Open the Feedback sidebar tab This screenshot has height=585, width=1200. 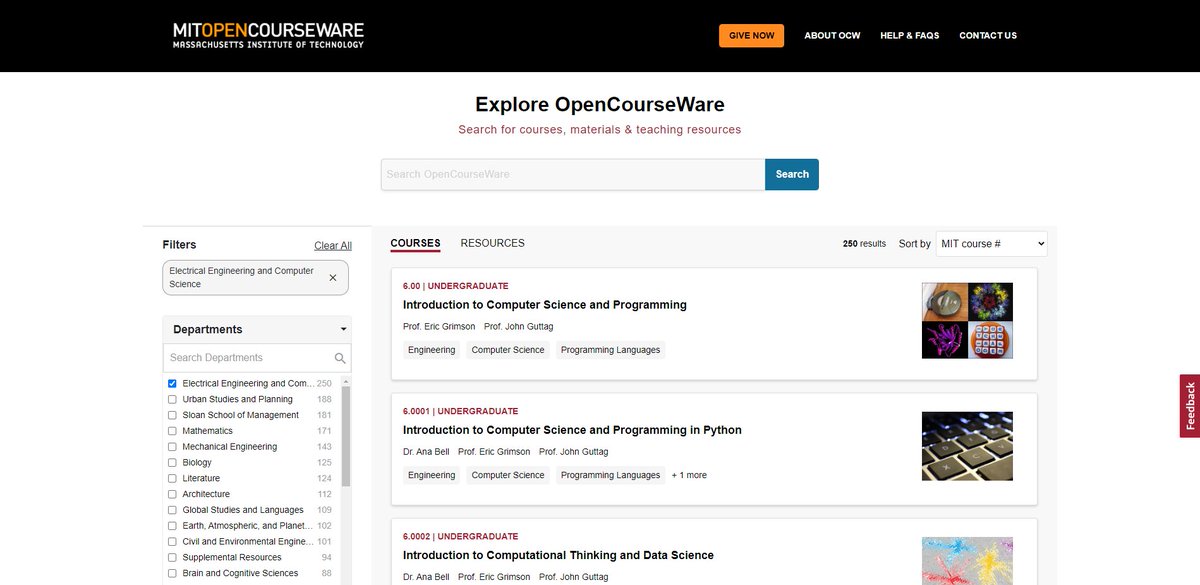1189,405
